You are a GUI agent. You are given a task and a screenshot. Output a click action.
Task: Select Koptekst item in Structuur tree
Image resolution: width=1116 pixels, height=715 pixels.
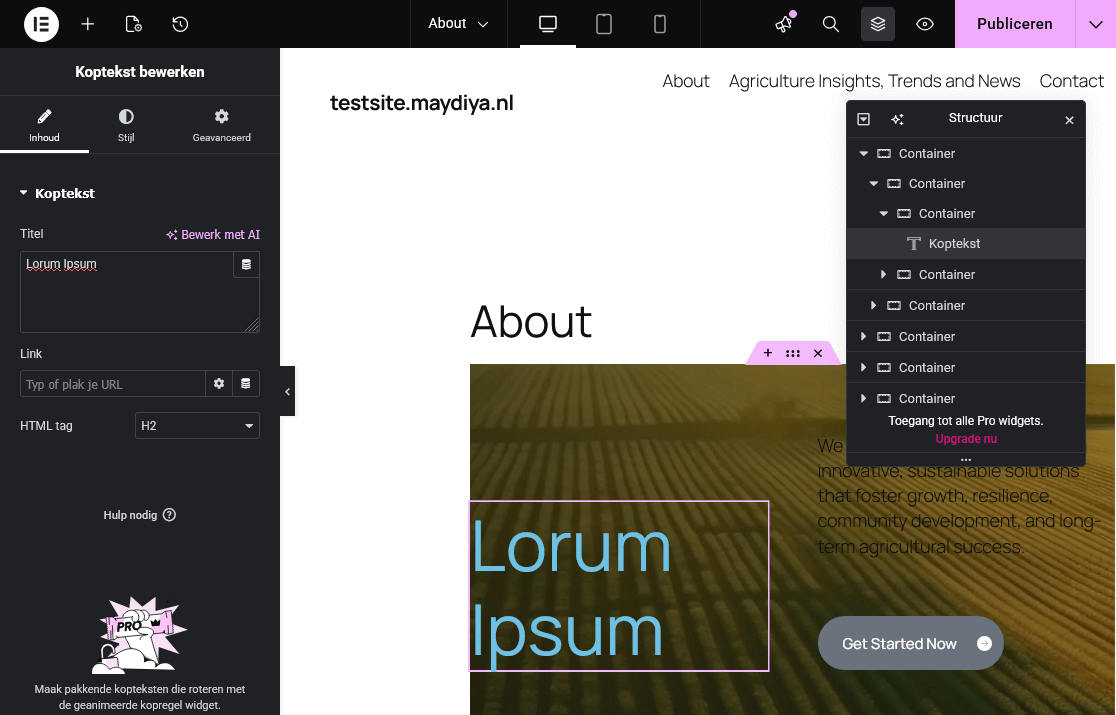(x=953, y=244)
